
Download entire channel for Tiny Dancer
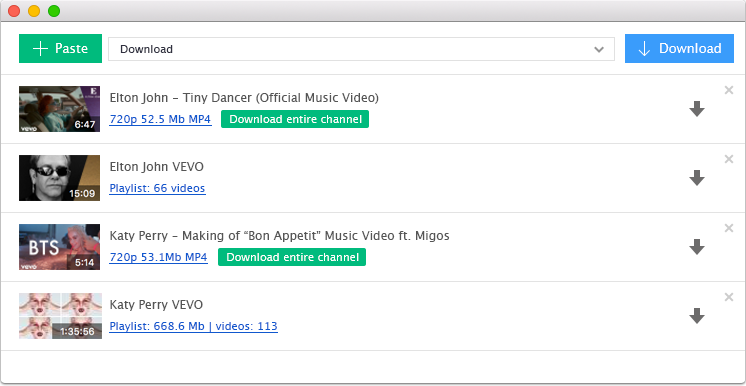coord(295,119)
